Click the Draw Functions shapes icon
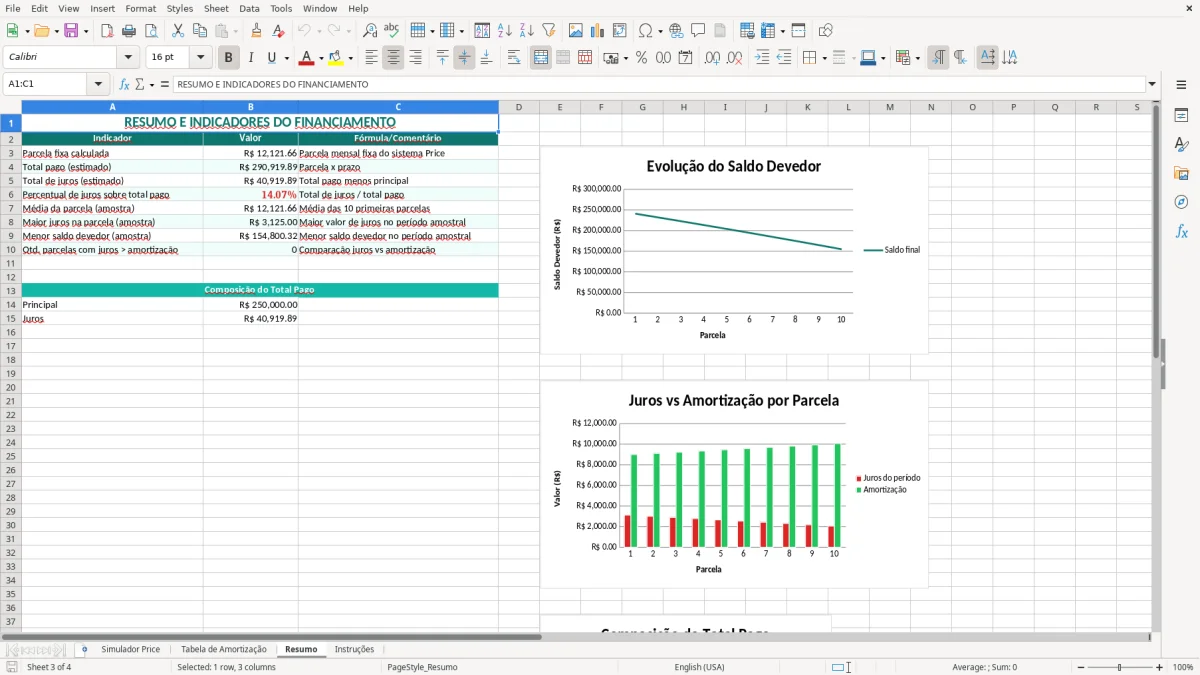Viewport: 1200px width, 675px height. pos(825,31)
